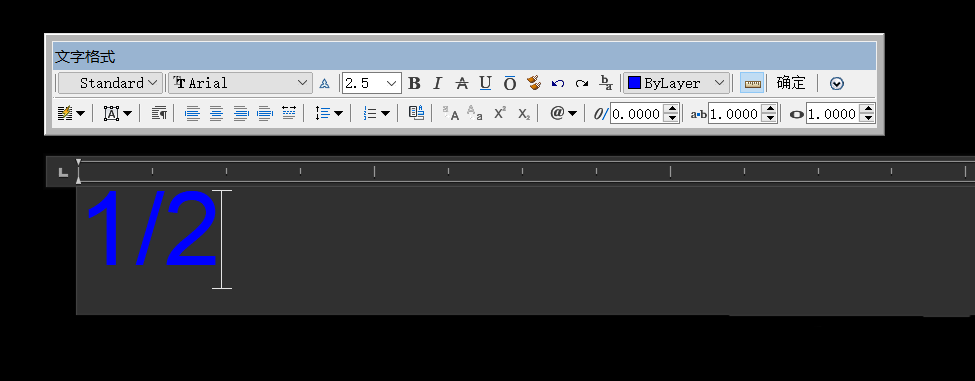This screenshot has height=381, width=975.
Task: Open the multiline text justification dropdown
Action: (x=118, y=113)
